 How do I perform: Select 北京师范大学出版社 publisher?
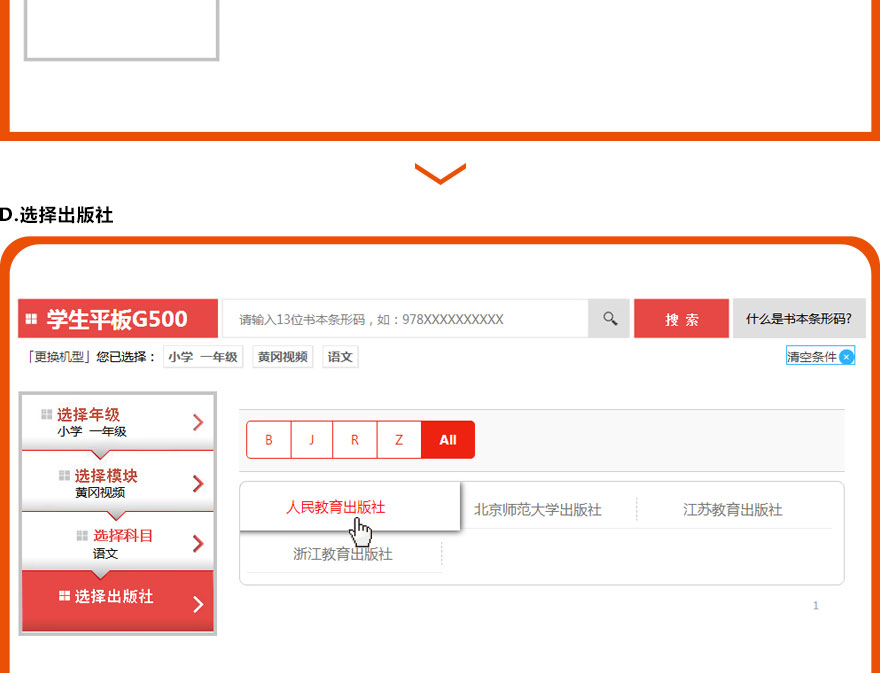coord(538,510)
